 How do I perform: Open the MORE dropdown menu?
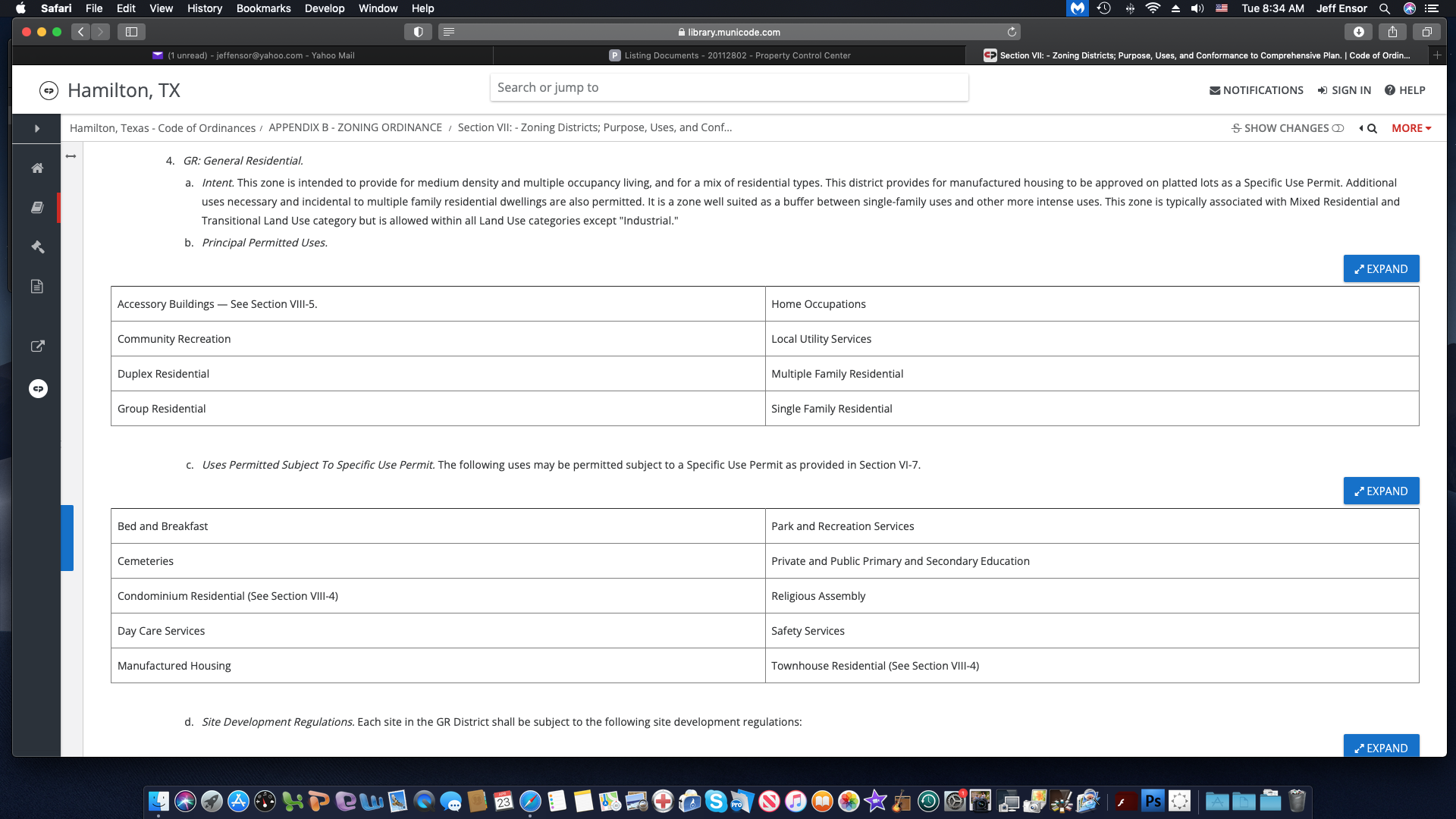pyautogui.click(x=1410, y=128)
